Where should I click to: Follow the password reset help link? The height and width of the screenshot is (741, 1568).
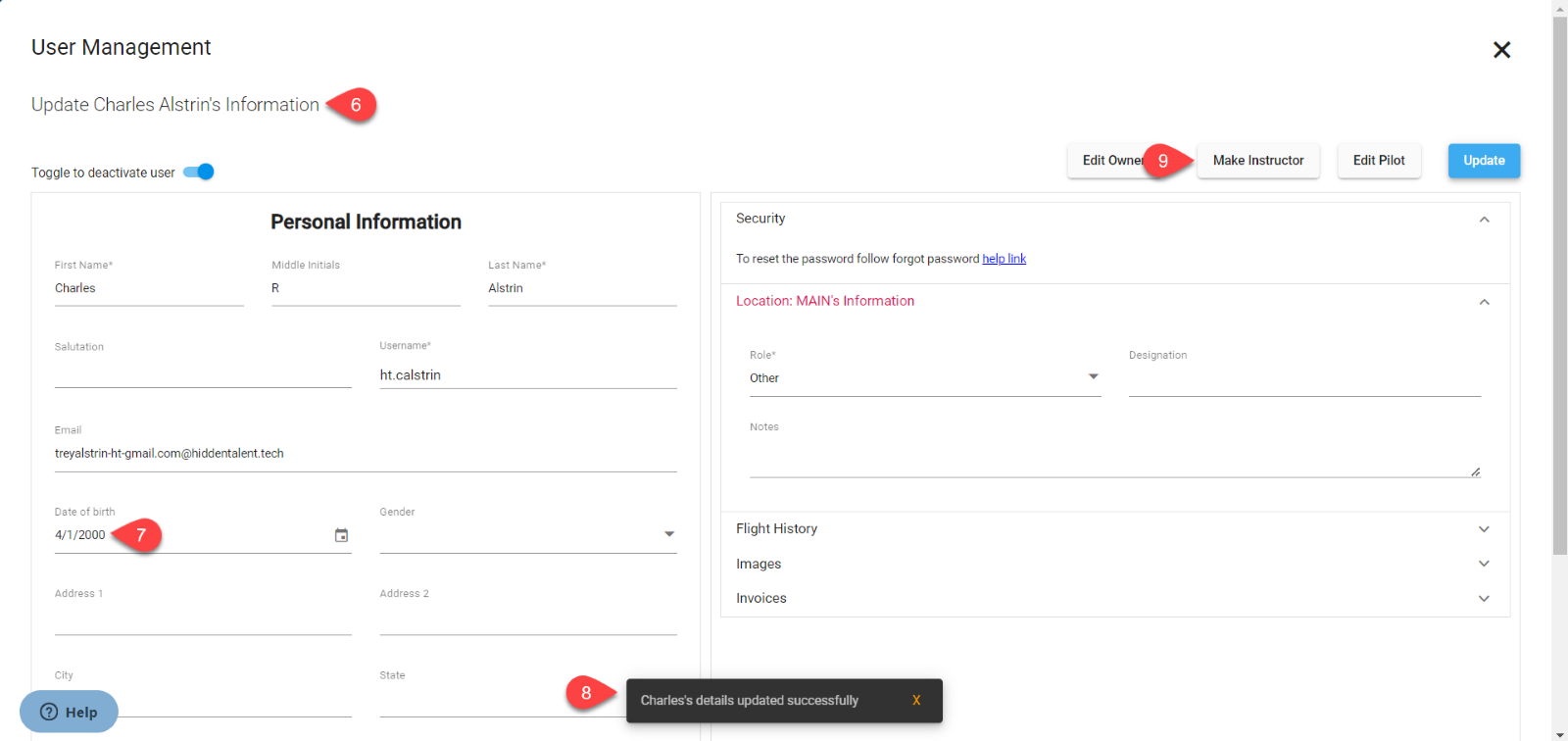(x=1004, y=259)
